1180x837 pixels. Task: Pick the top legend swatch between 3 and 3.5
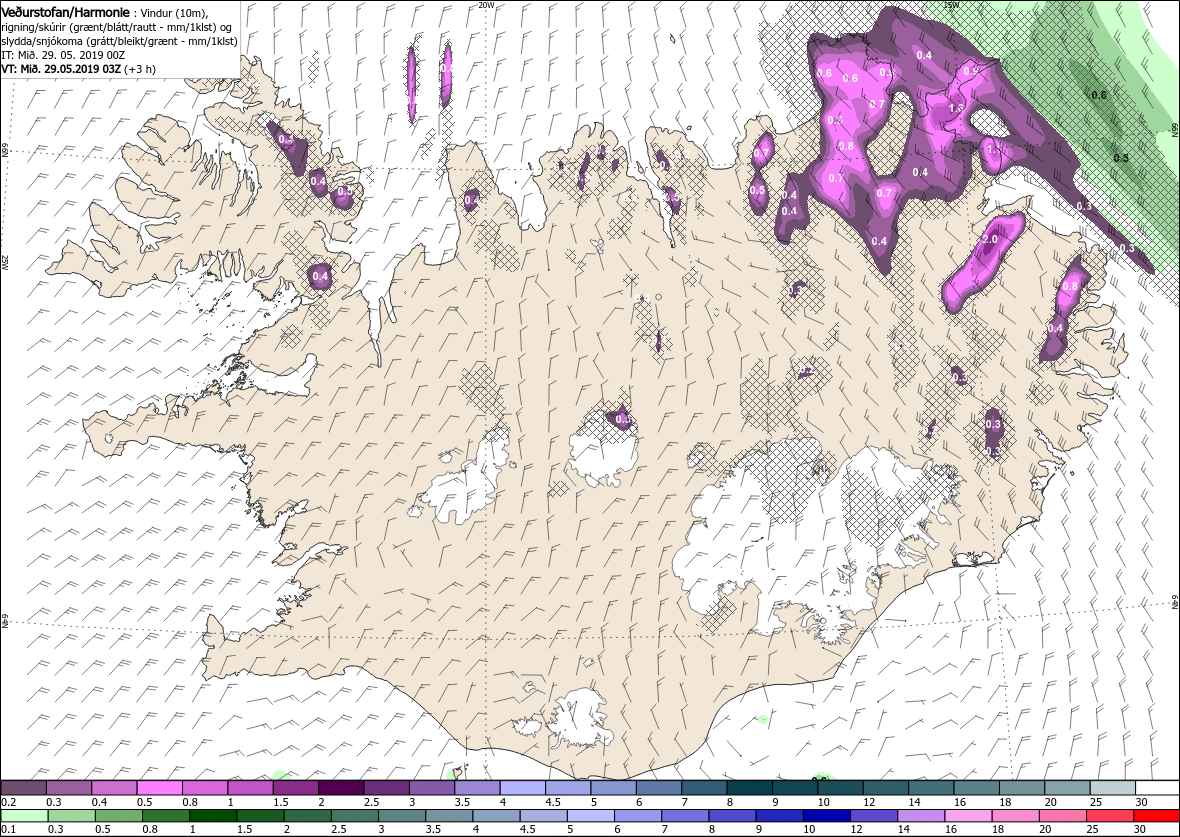click(x=431, y=788)
